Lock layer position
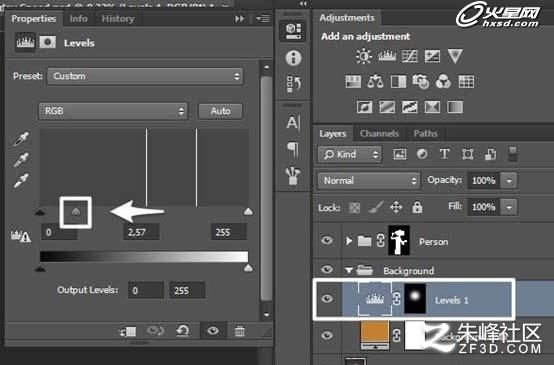The height and width of the screenshot is (365, 554). pos(396,207)
